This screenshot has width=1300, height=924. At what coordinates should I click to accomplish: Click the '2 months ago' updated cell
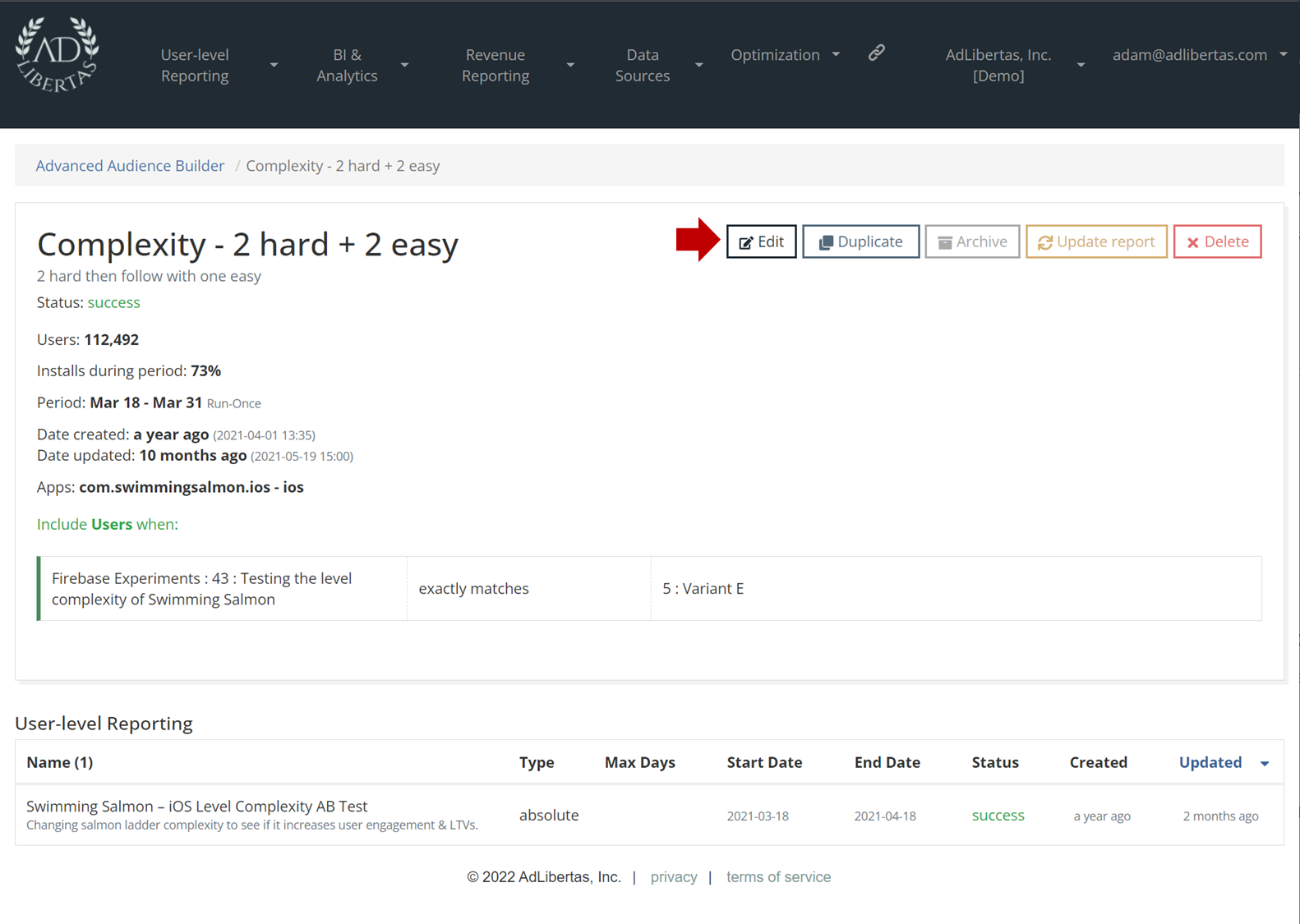[x=1220, y=816]
